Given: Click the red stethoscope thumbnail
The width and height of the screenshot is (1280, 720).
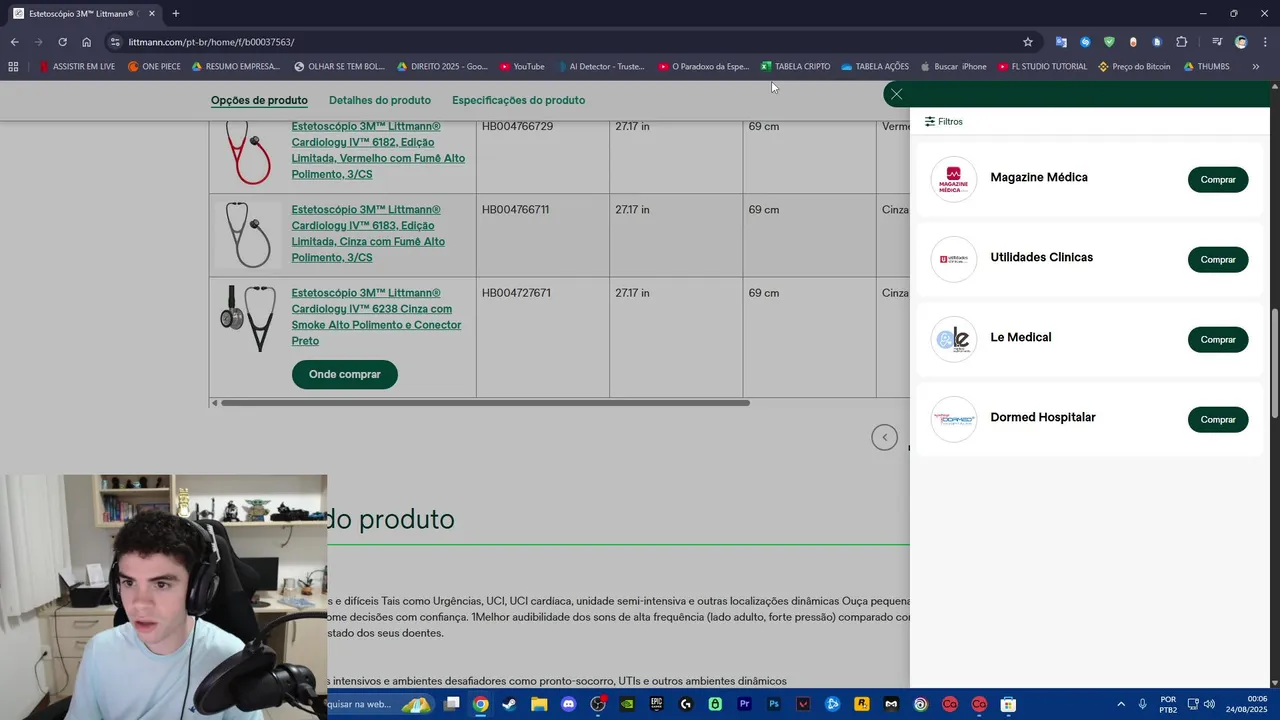Looking at the screenshot, I should pos(247,153).
